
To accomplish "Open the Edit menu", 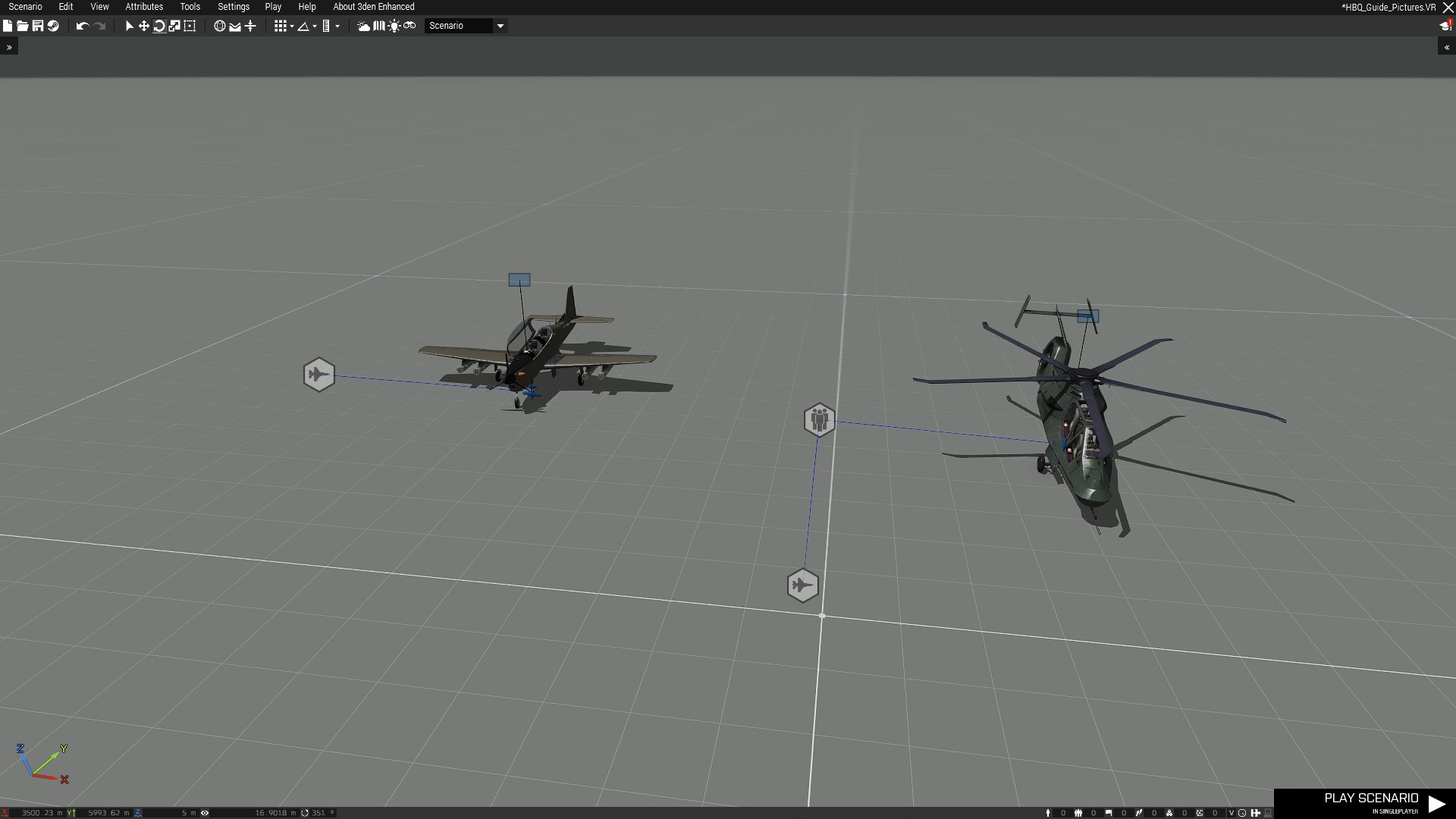I will coord(66,7).
